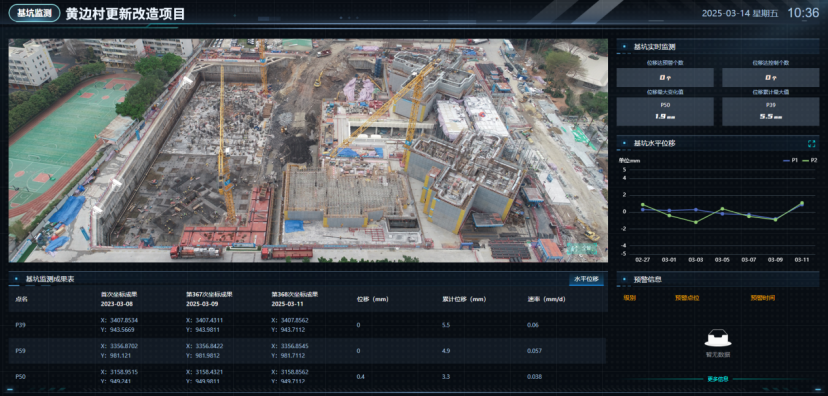828x396 pixels.
Task: Click the 位移 (mm) column header
Action: (x=373, y=299)
